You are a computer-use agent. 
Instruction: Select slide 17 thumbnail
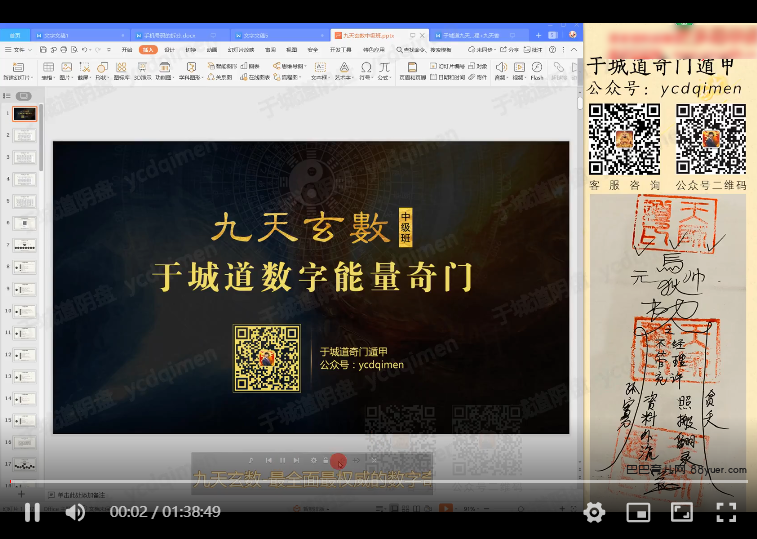click(25, 465)
